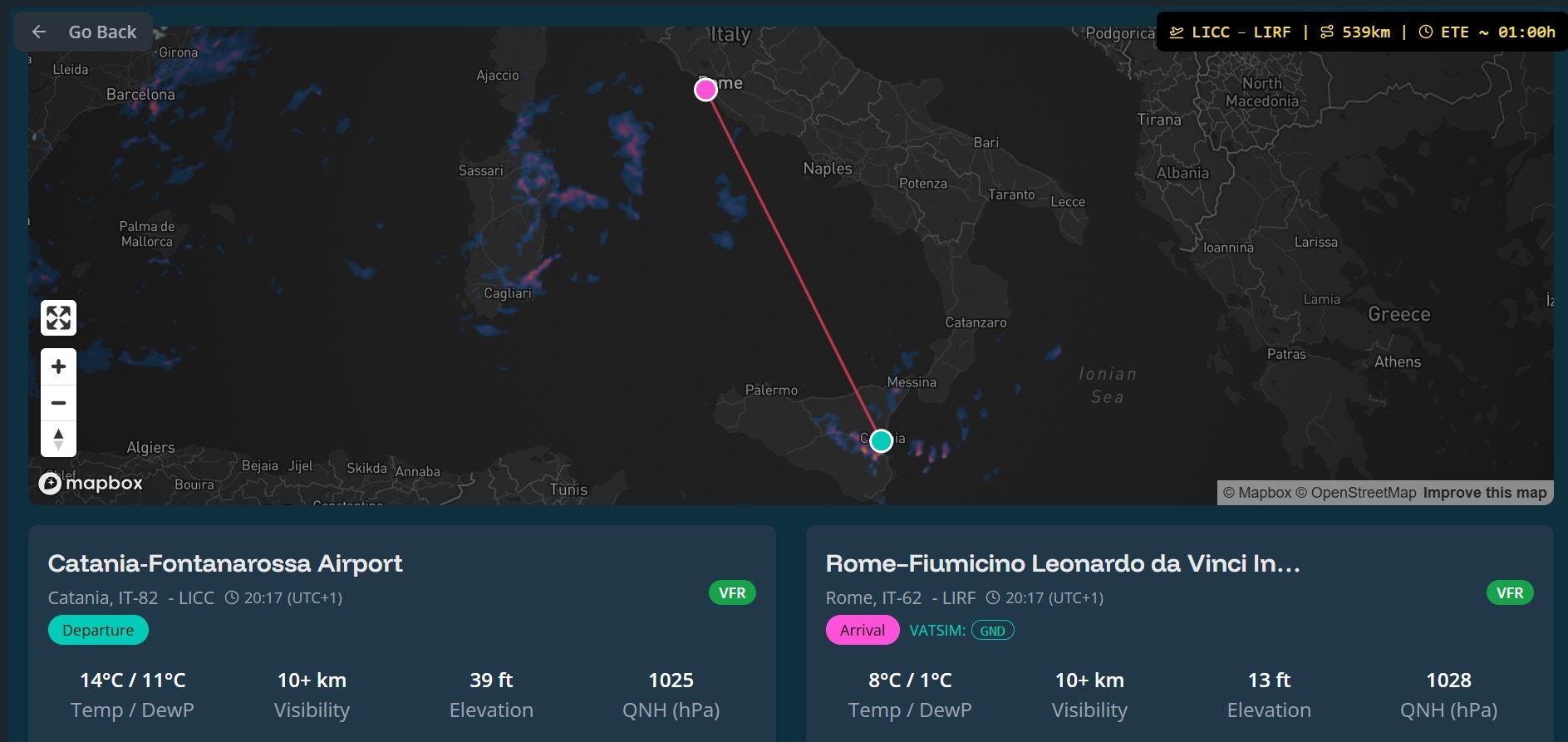Click the Catania VFR status badge
The height and width of the screenshot is (742, 1568).
732,593
